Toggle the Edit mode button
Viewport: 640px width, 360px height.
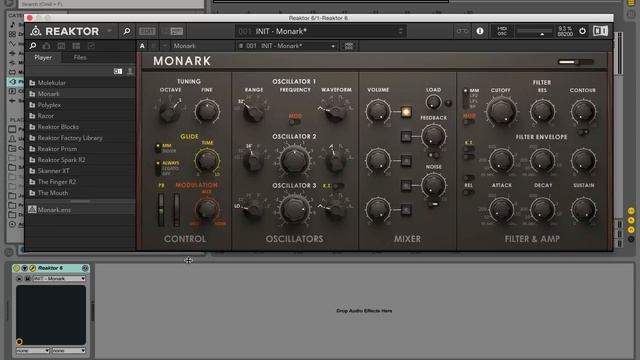tap(147, 31)
